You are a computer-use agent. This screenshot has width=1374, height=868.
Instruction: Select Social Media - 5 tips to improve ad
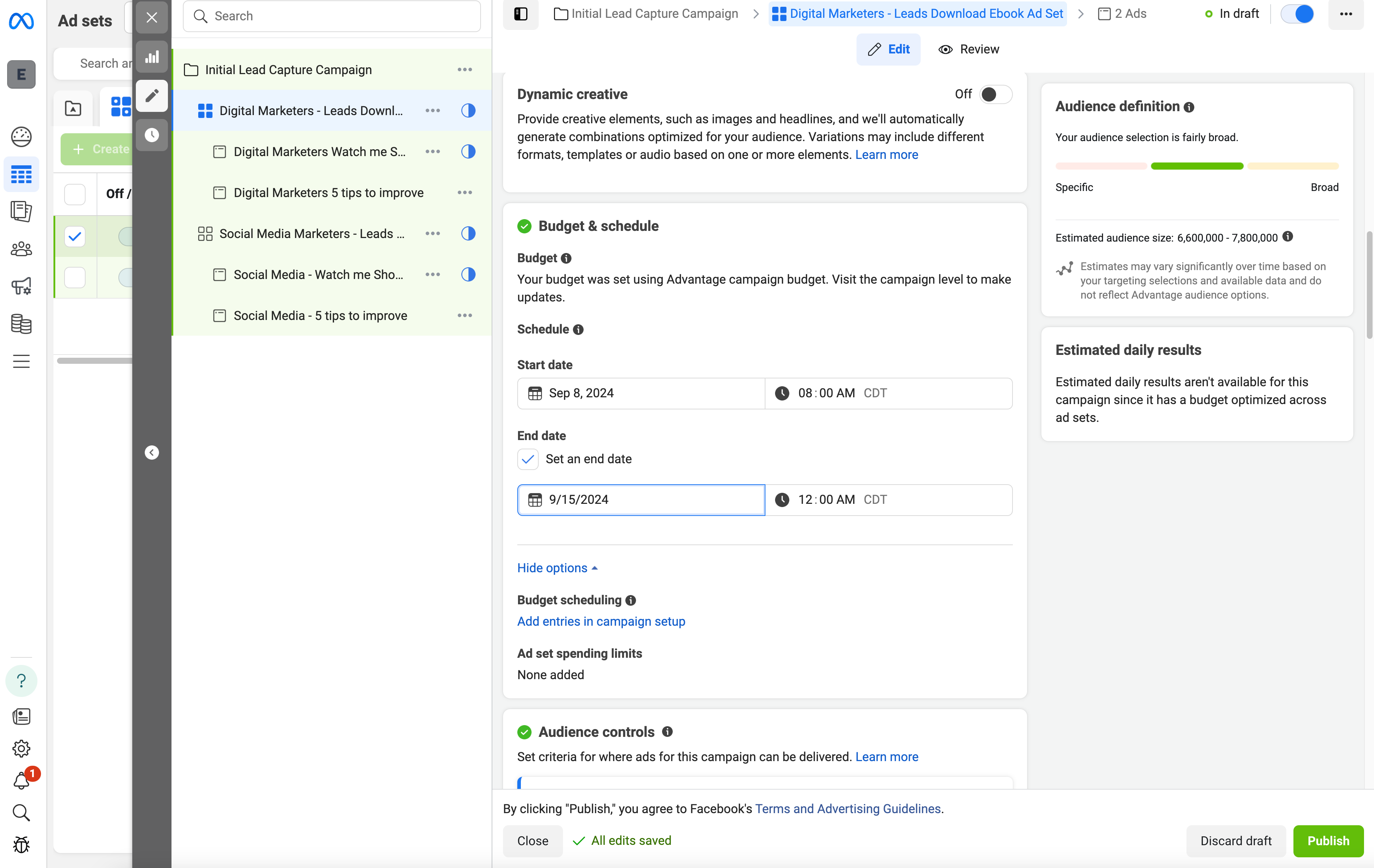(320, 315)
